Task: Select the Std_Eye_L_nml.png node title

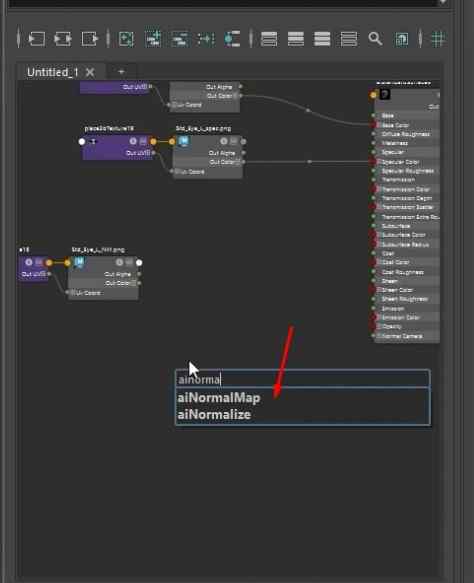Action: click(x=98, y=250)
